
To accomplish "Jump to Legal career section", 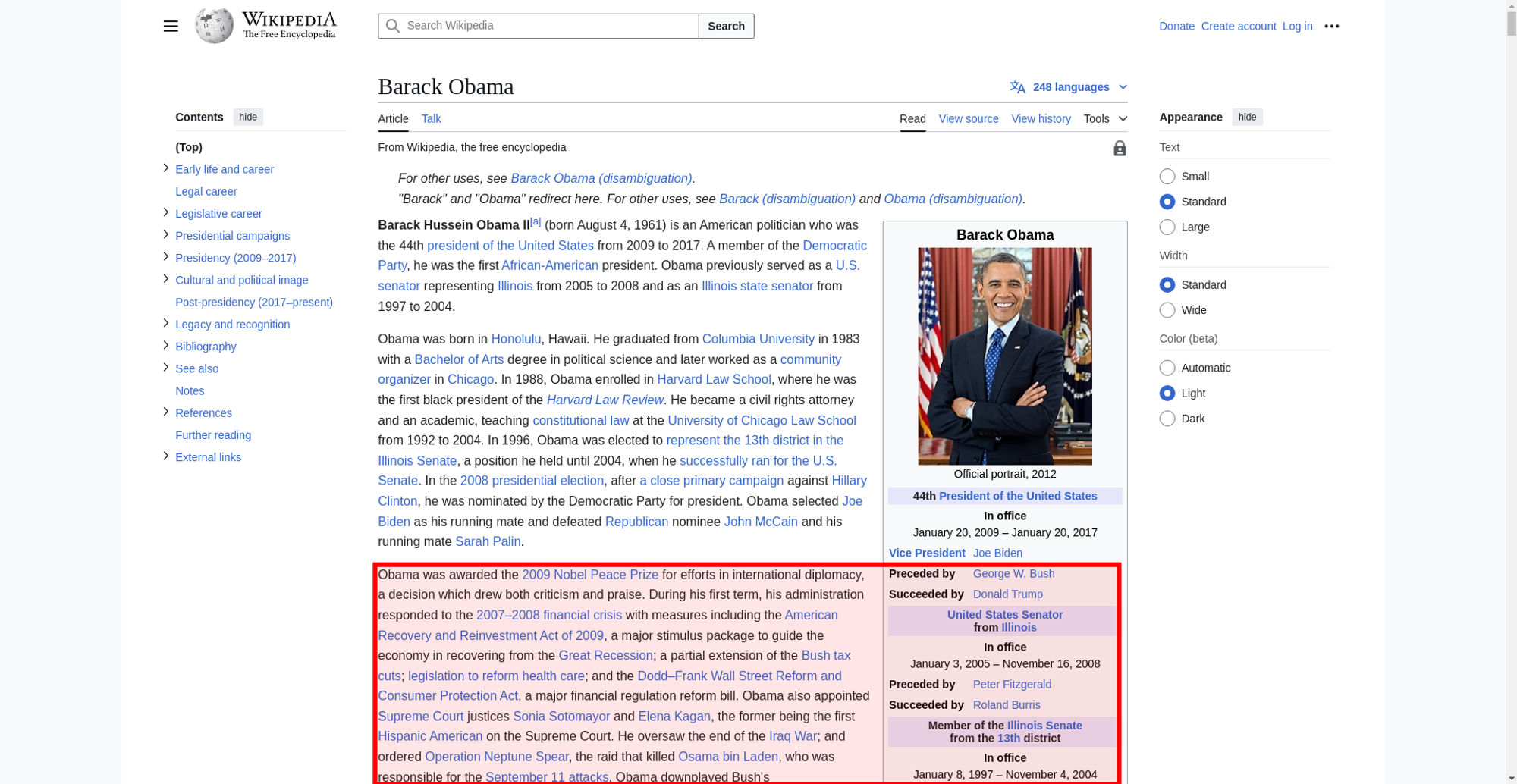I will (206, 192).
